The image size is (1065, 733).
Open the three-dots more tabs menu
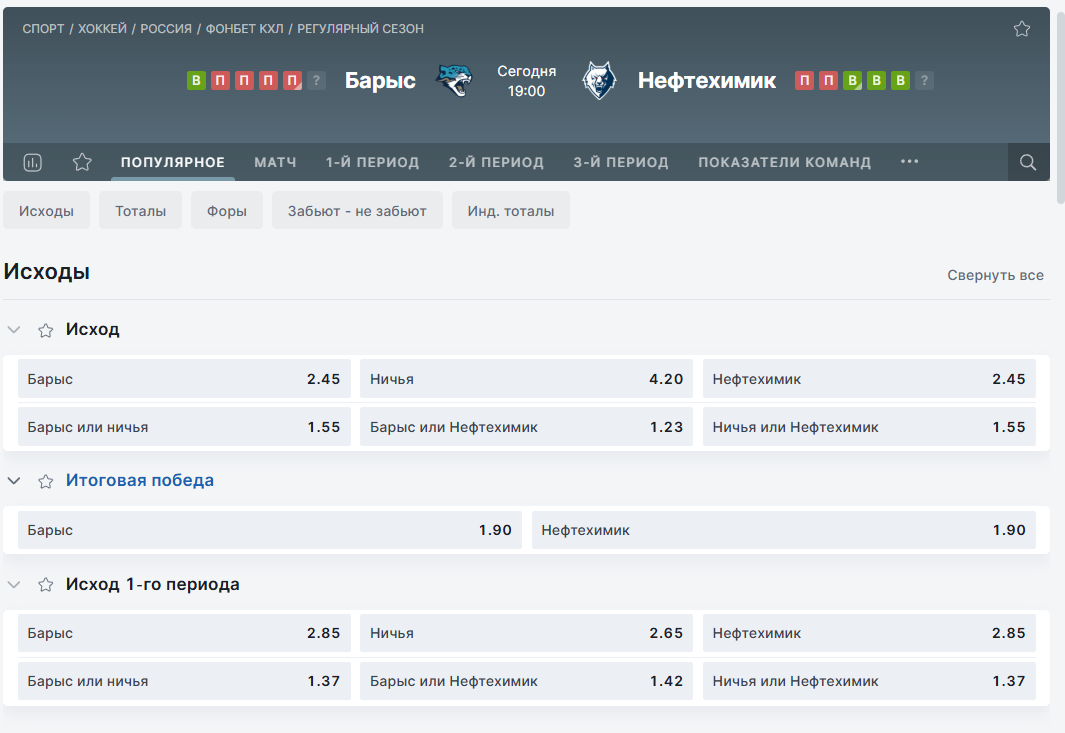coord(909,162)
